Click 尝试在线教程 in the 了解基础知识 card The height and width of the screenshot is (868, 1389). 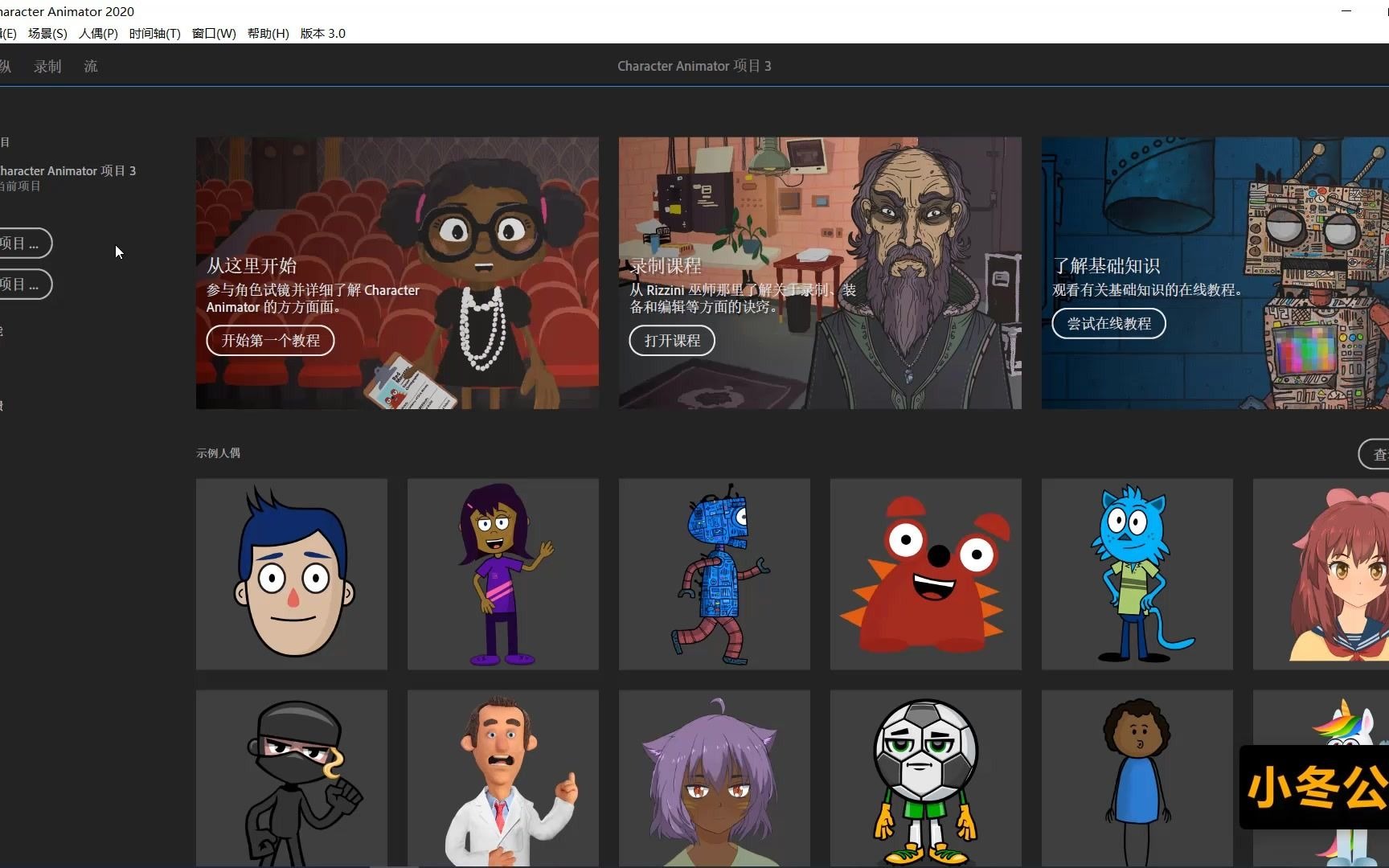tap(1108, 323)
